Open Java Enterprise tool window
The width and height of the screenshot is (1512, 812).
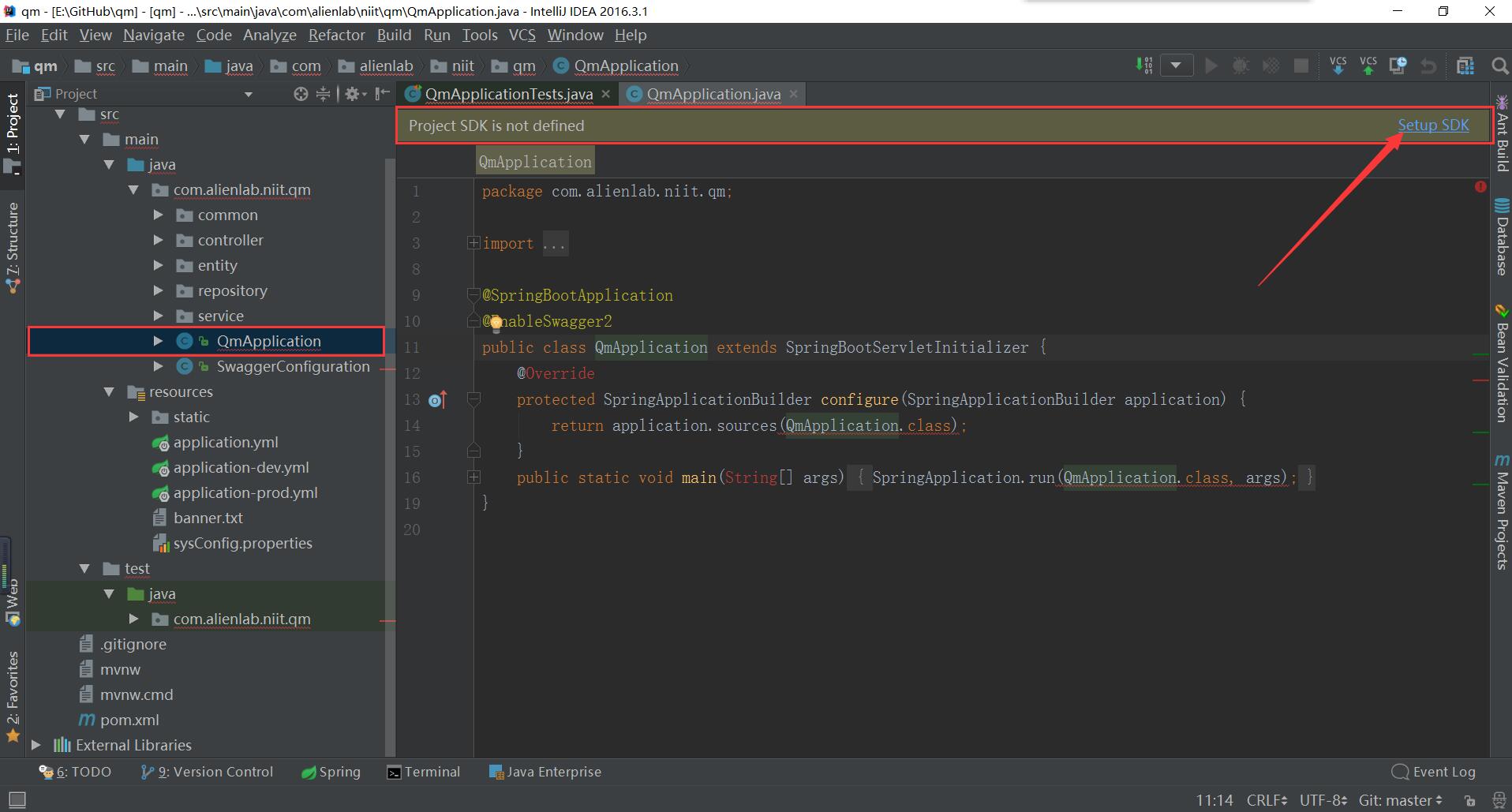pos(545,772)
